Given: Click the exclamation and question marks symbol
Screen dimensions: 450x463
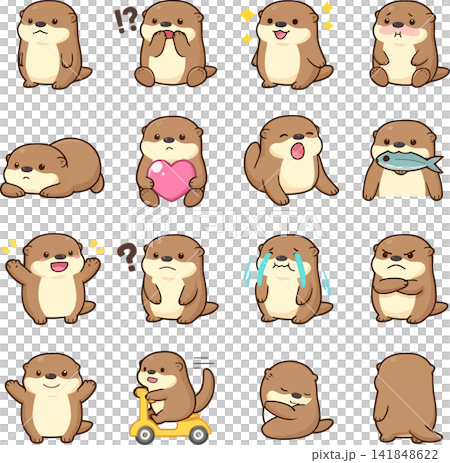Looking at the screenshot, I should click(x=126, y=20).
